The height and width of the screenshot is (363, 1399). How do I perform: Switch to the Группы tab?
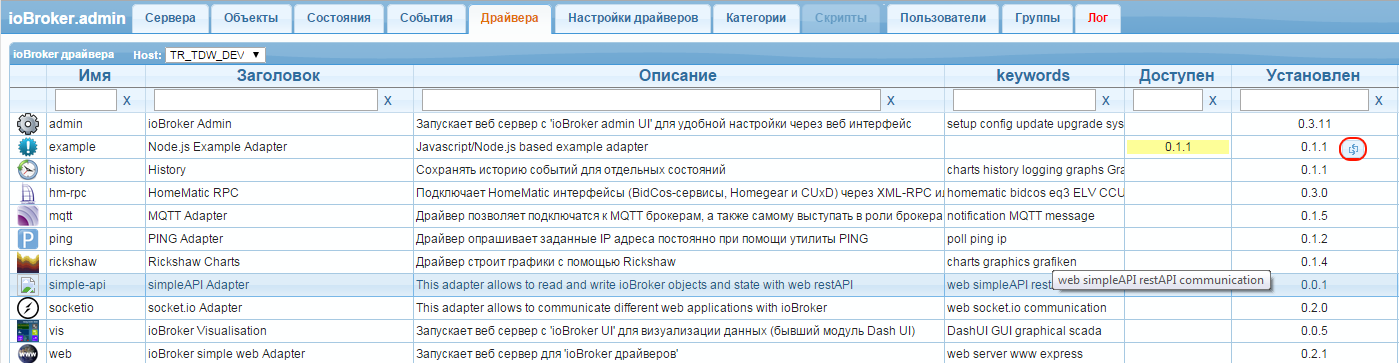click(x=1037, y=17)
